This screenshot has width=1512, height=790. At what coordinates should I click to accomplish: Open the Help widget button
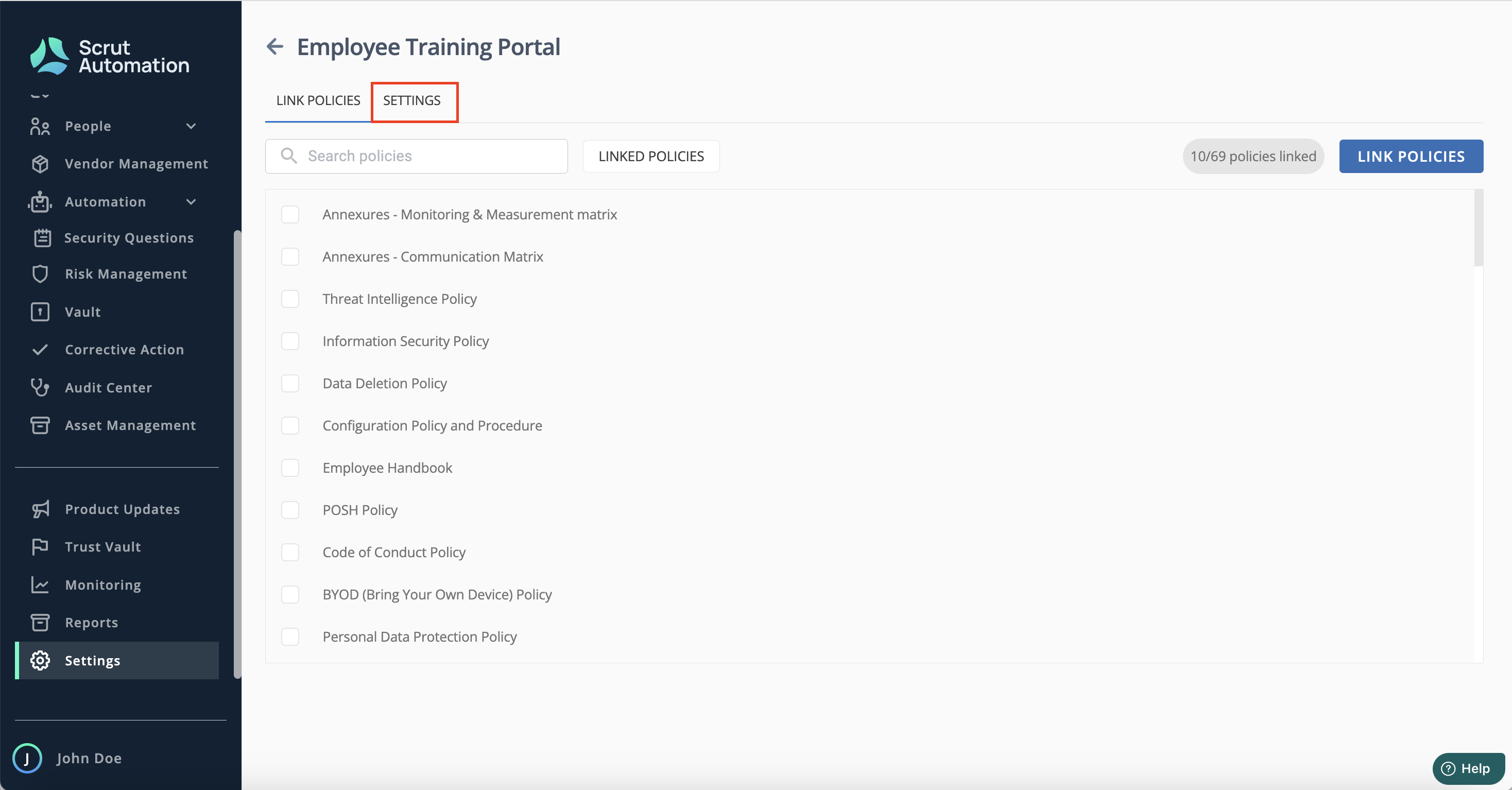tap(1468, 768)
